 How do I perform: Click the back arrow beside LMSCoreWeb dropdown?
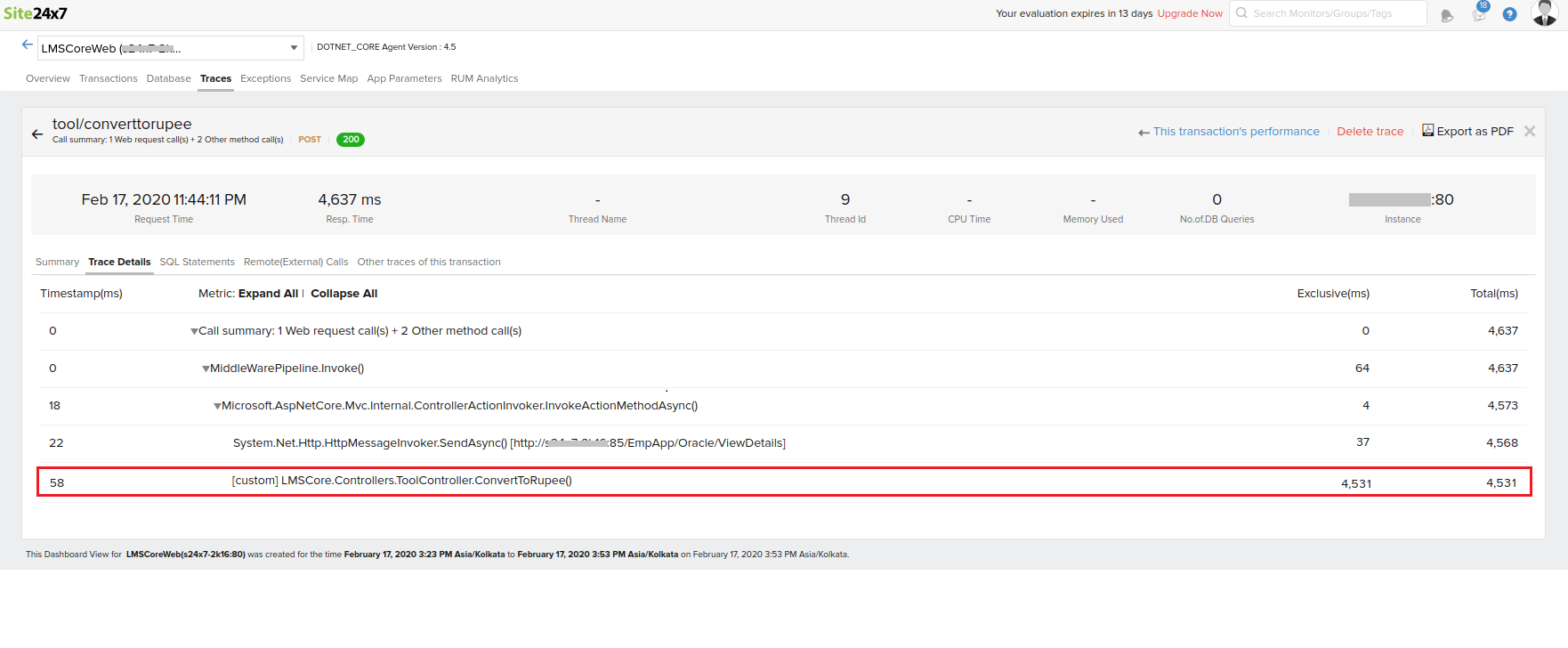point(28,45)
